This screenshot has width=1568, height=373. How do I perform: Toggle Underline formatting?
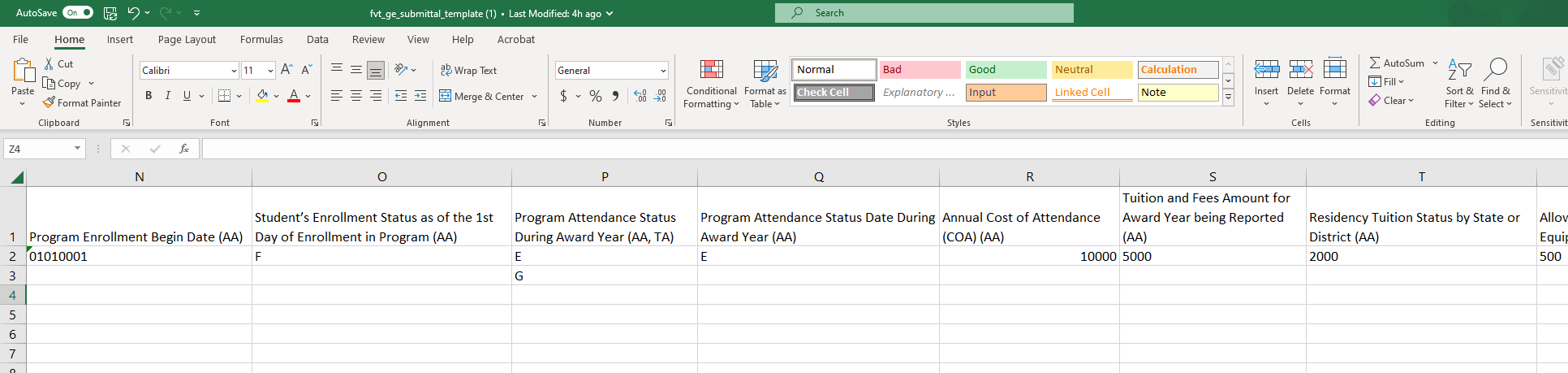click(187, 96)
